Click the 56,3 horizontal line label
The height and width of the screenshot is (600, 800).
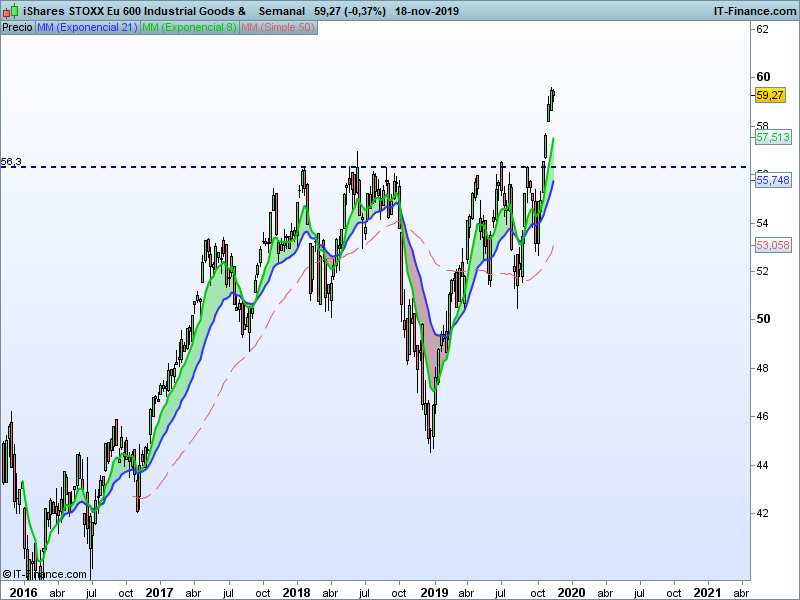pyautogui.click(x=11, y=162)
